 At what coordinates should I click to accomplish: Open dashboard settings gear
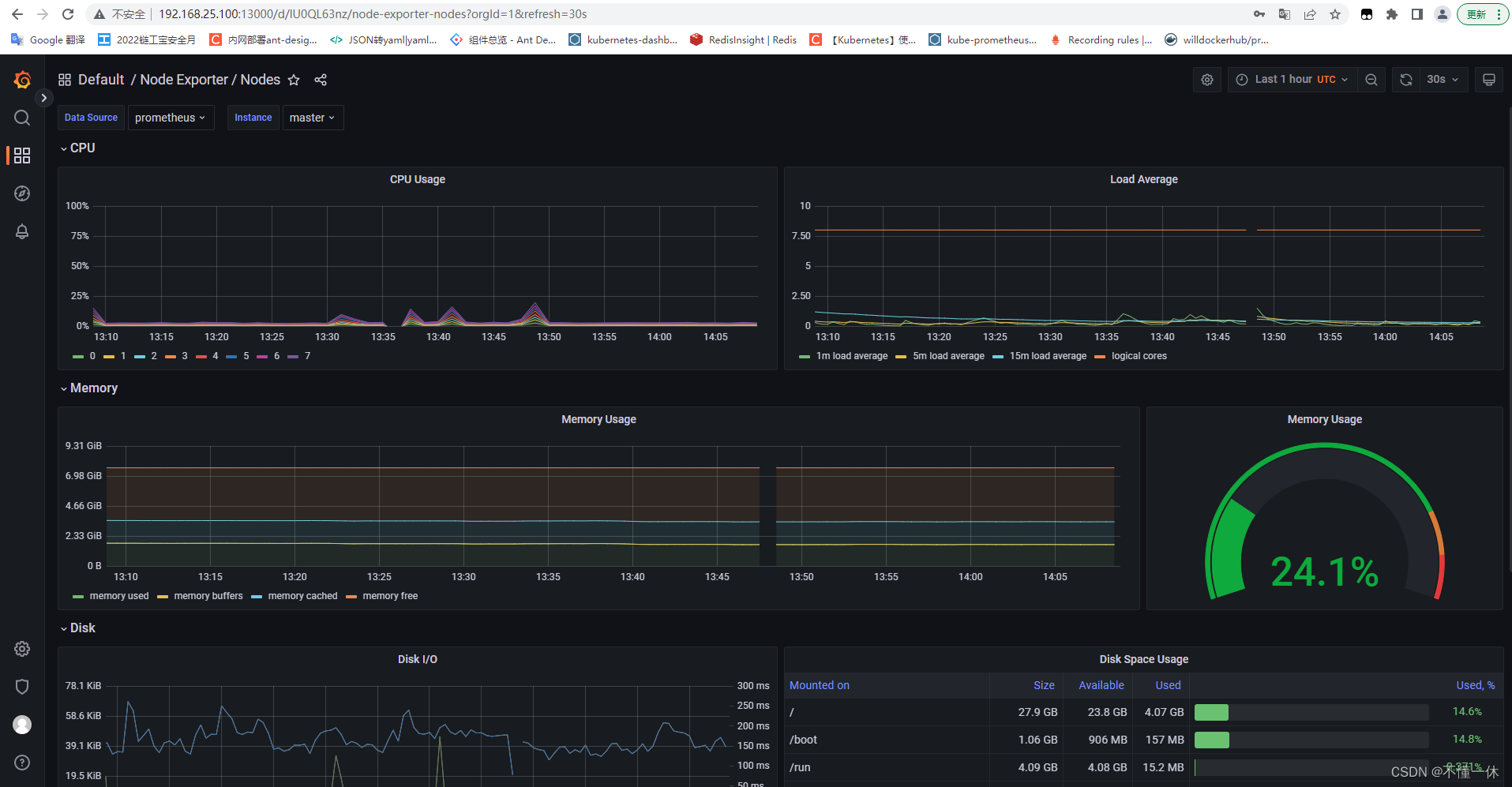tap(1207, 80)
